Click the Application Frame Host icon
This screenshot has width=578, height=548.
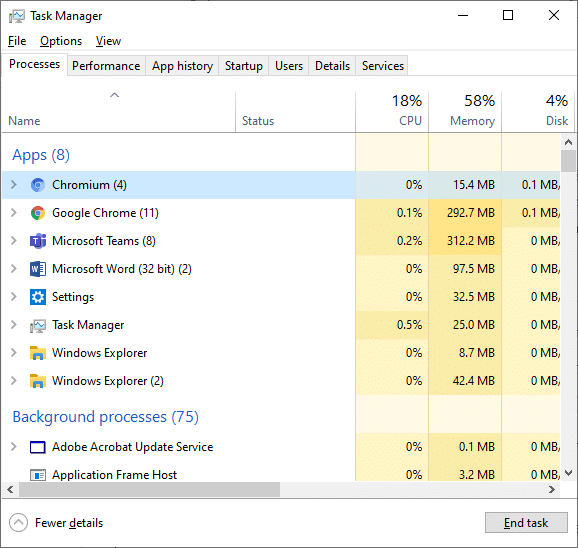click(38, 475)
